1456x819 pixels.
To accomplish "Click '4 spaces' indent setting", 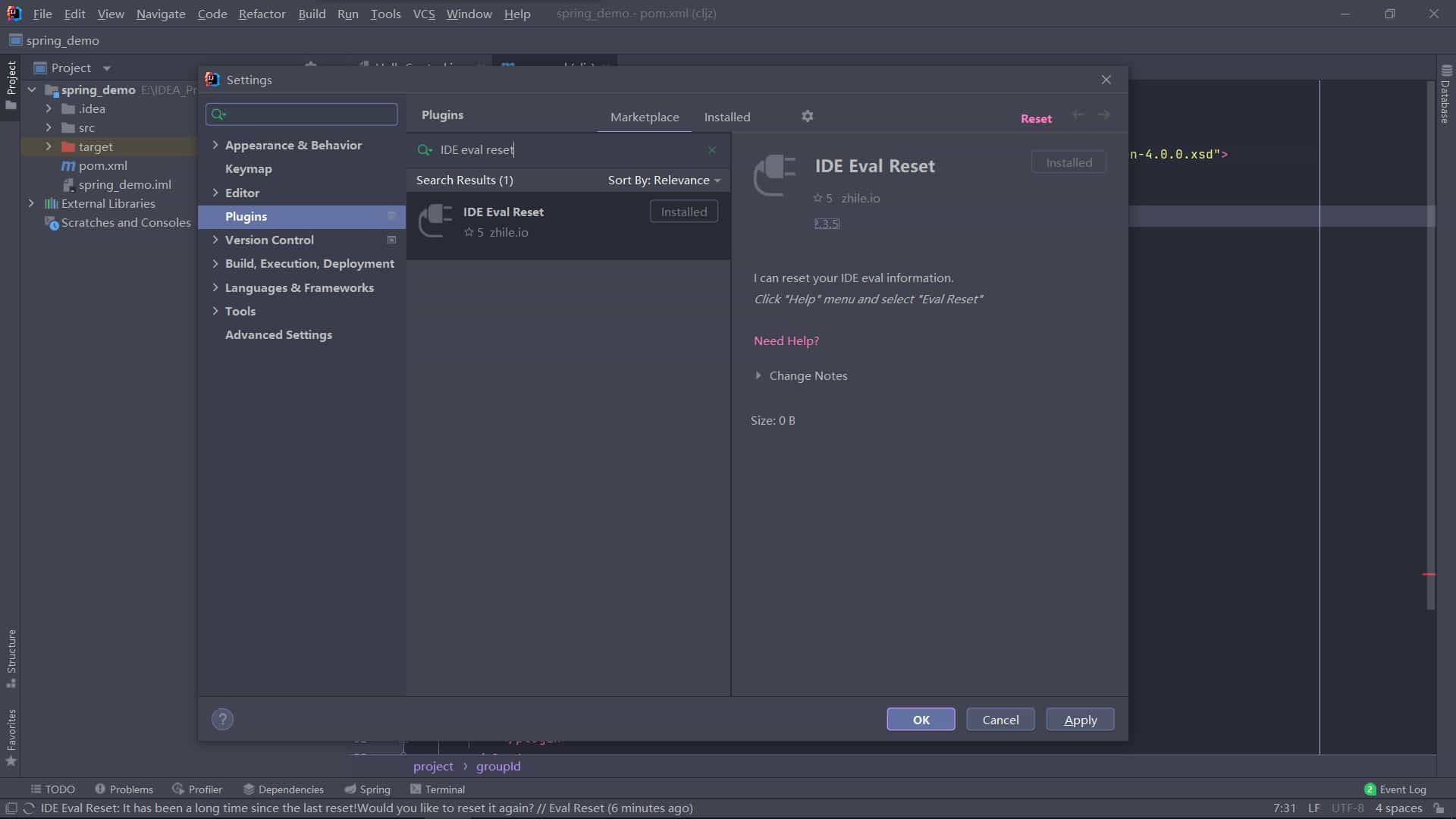I will click(x=1398, y=808).
